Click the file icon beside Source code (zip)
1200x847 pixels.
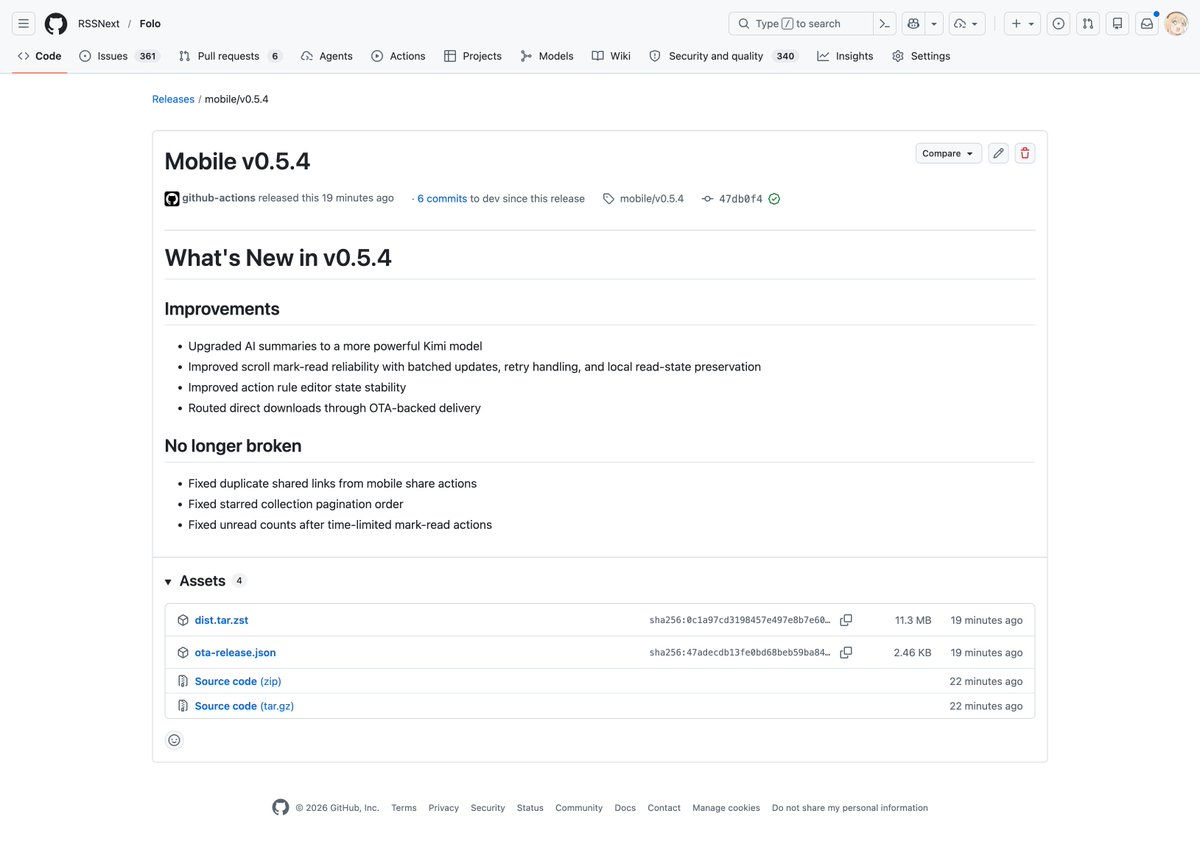183,681
